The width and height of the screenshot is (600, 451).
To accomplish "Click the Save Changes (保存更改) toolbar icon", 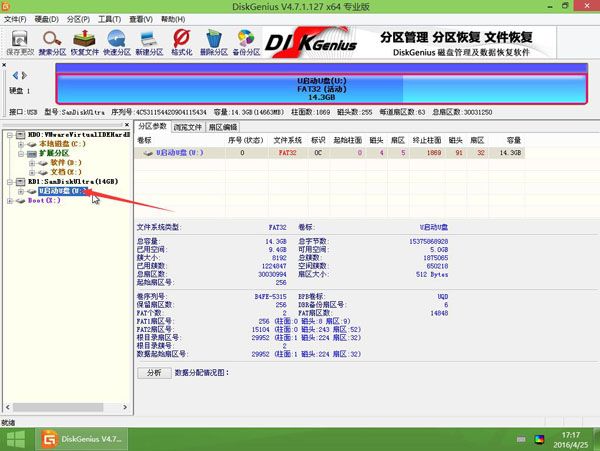I will coord(19,41).
